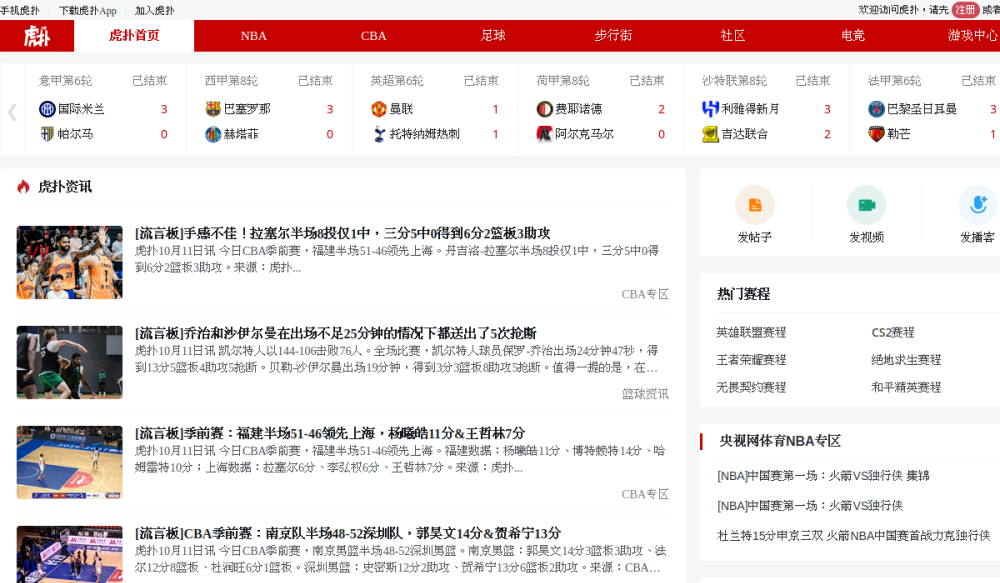The height and width of the screenshot is (583, 1000).
Task: Click the 加入虎扑 top link
Action: point(154,10)
